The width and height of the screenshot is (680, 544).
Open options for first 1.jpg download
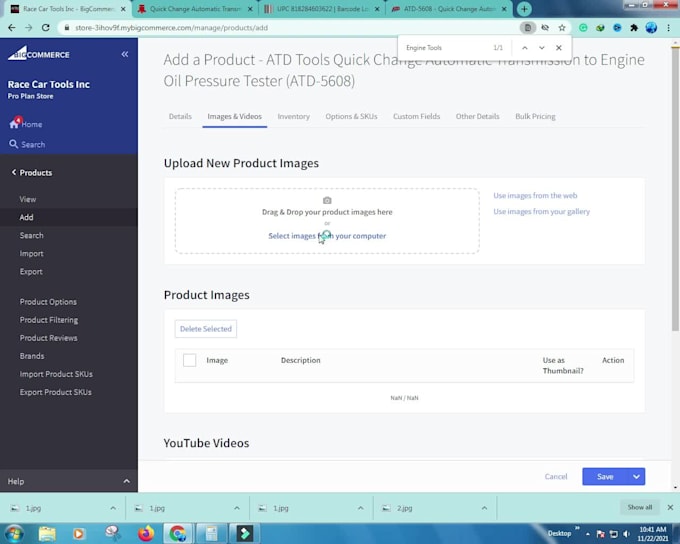click(x=113, y=508)
